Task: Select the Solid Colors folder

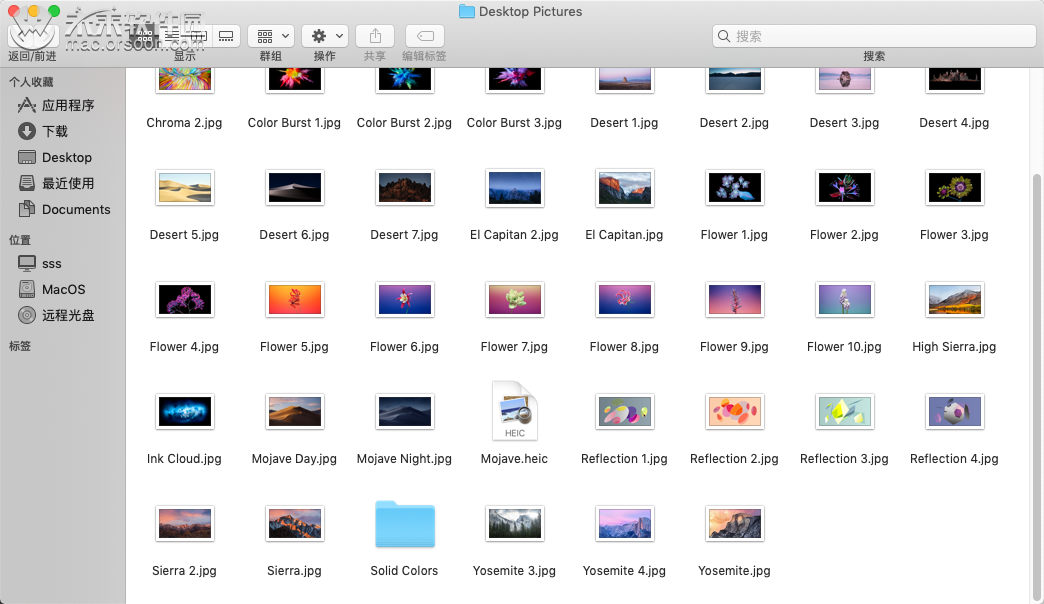Action: click(405, 524)
